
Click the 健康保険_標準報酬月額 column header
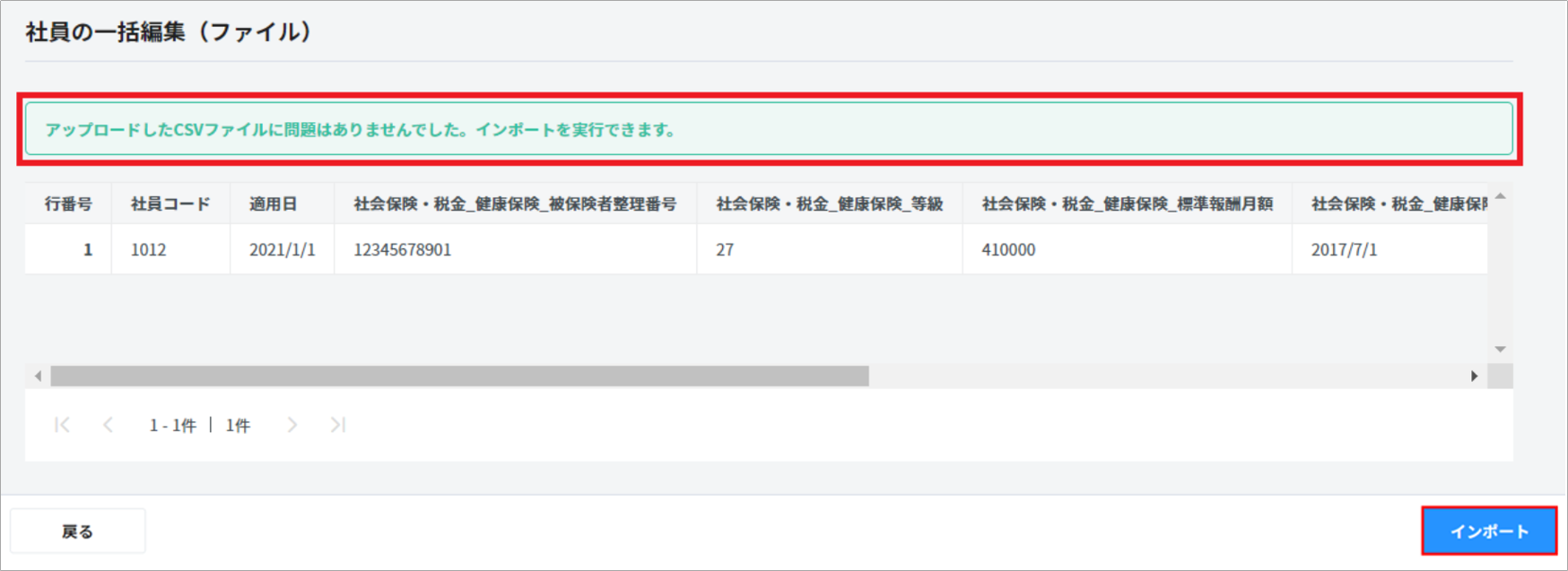(1127, 204)
